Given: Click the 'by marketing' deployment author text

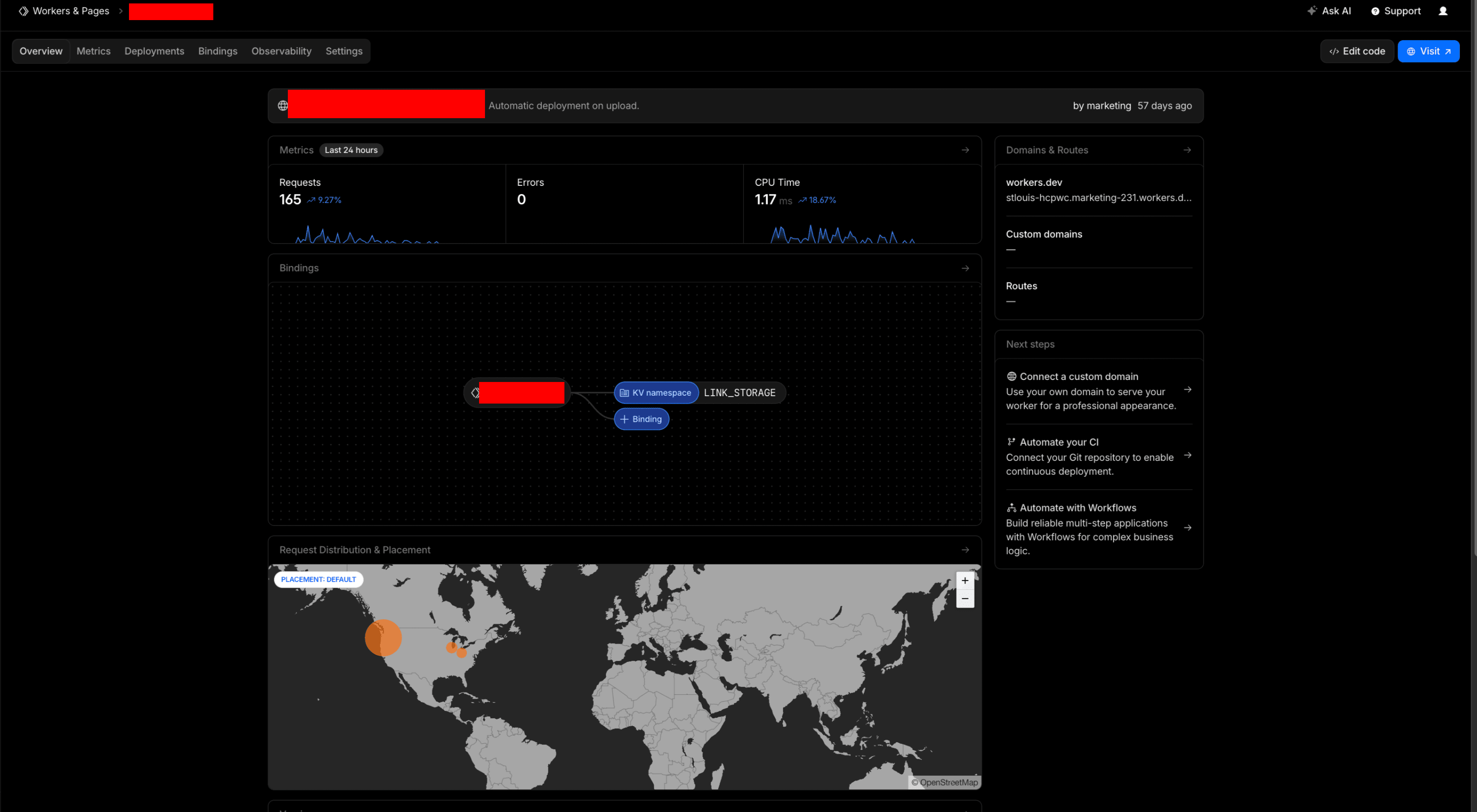Looking at the screenshot, I should point(1102,106).
